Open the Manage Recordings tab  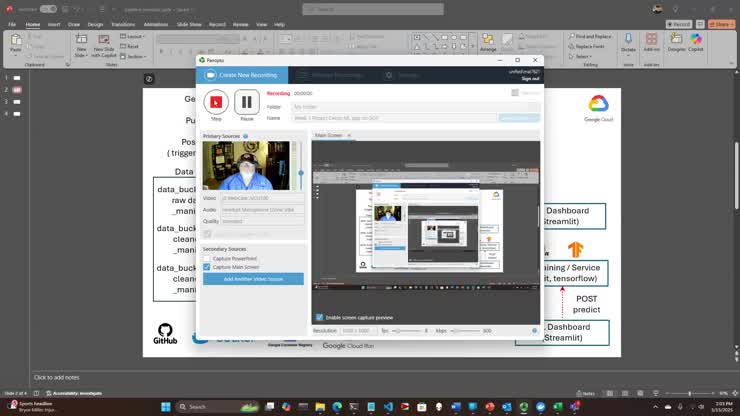331,75
